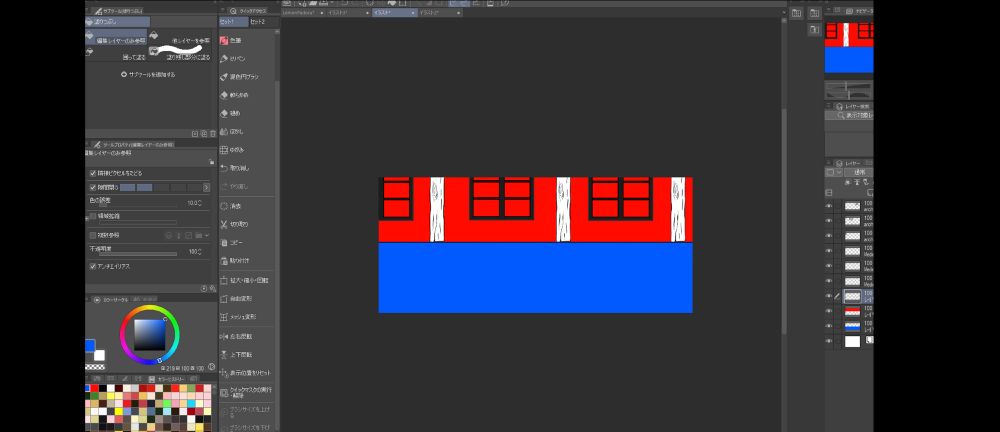Enable the multiple referring (複数参照) checkbox

click(x=93, y=235)
